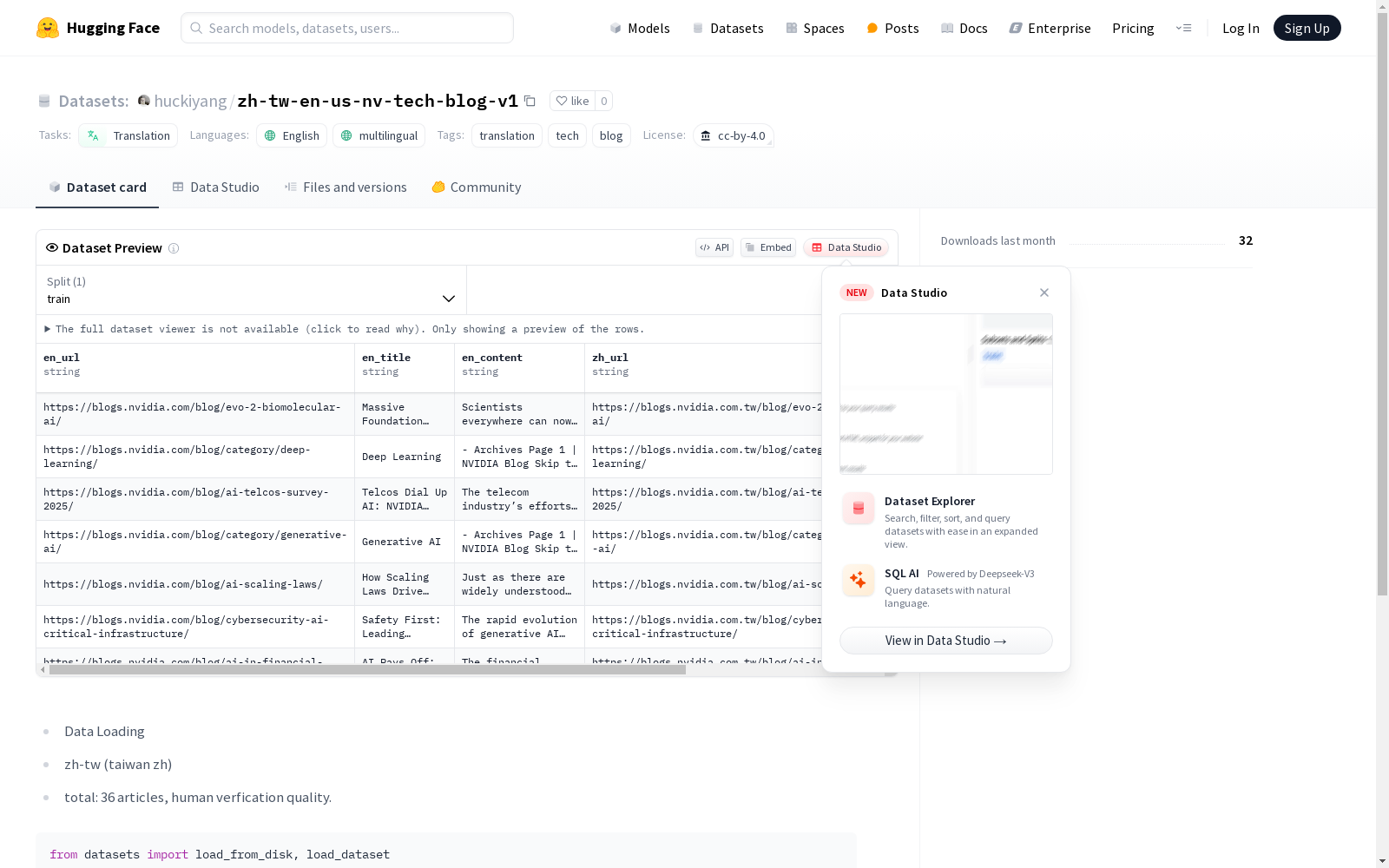Click the 'Safety First: Leading' title cell
1389x868 pixels.
click(405, 627)
